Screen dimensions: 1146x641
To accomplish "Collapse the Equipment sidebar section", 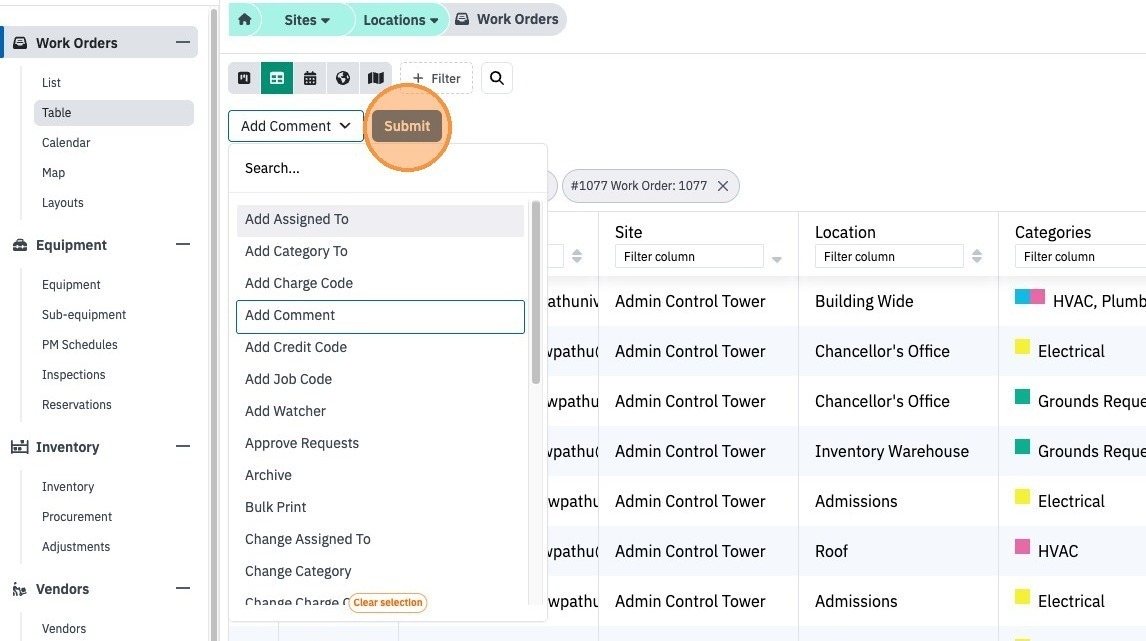I will pos(183,244).
